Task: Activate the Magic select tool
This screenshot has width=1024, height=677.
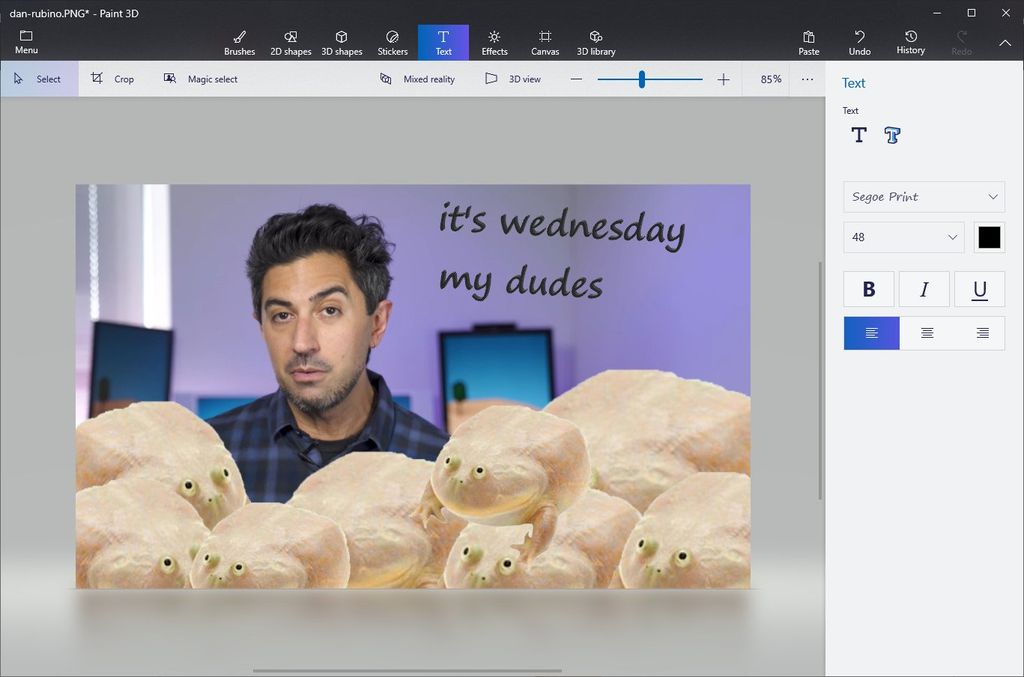Action: tap(200, 78)
